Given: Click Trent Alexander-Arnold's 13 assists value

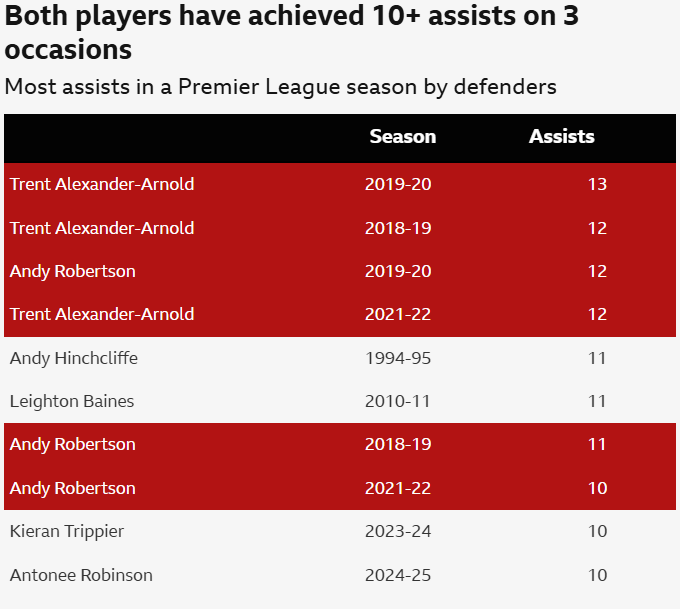Looking at the screenshot, I should click(x=597, y=184).
